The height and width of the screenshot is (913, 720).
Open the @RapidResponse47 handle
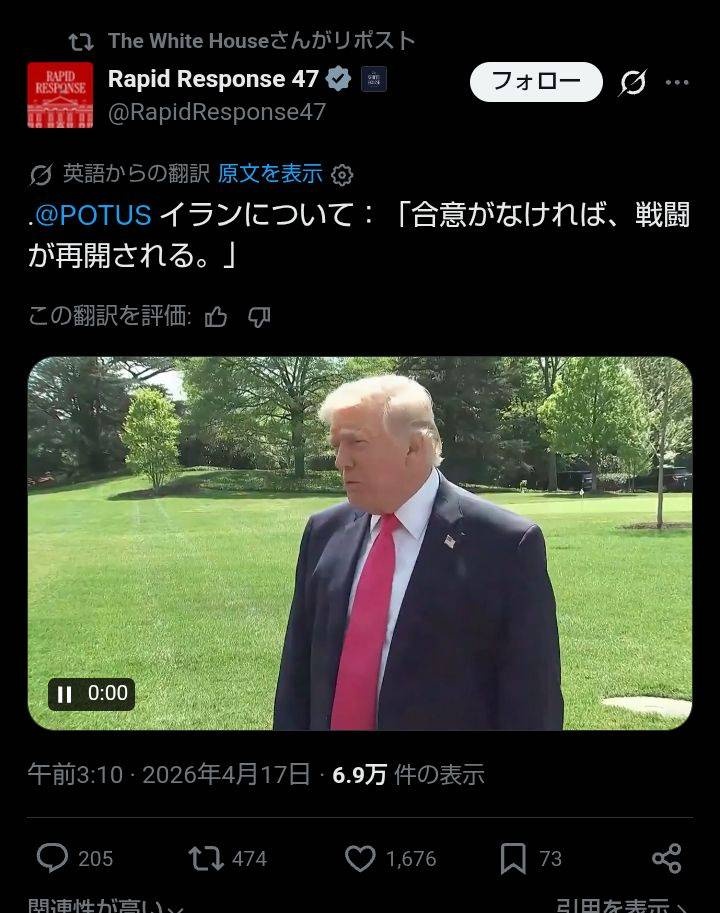(x=217, y=112)
